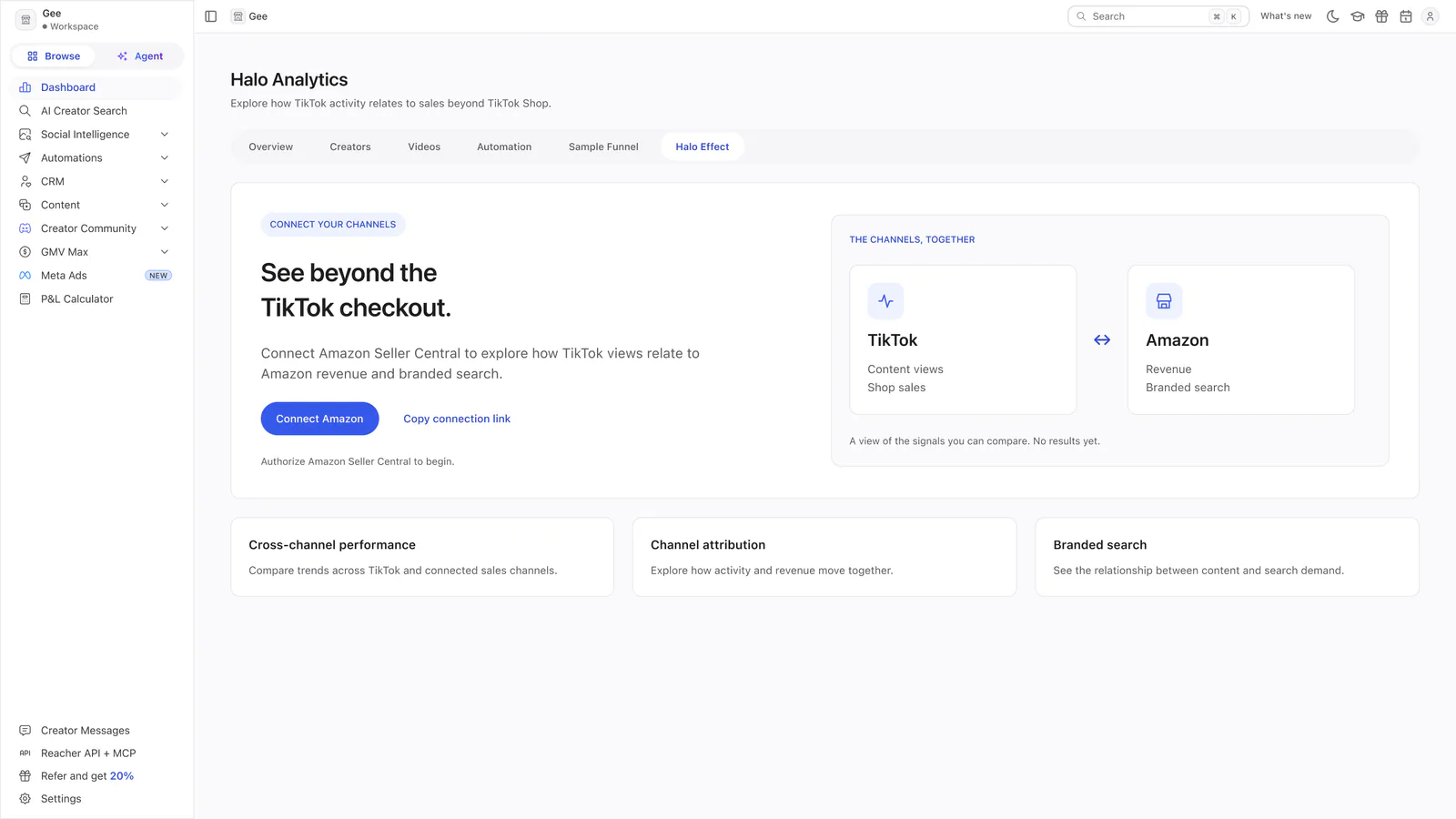The image size is (1456, 819).
Task: Open the Overview tab
Action: point(271,147)
